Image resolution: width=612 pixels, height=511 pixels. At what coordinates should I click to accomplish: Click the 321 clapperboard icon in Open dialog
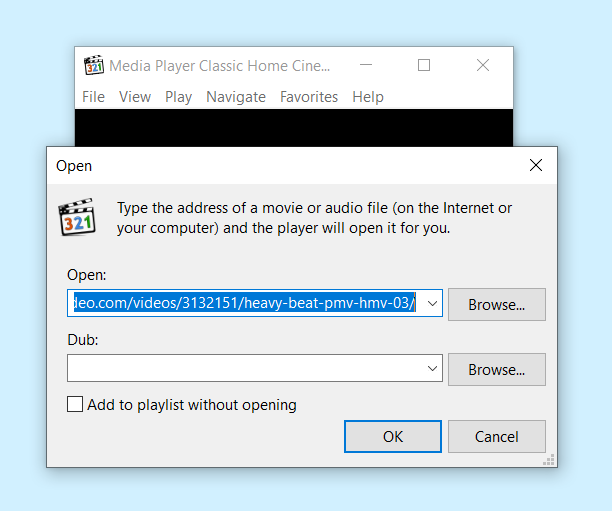point(77,217)
